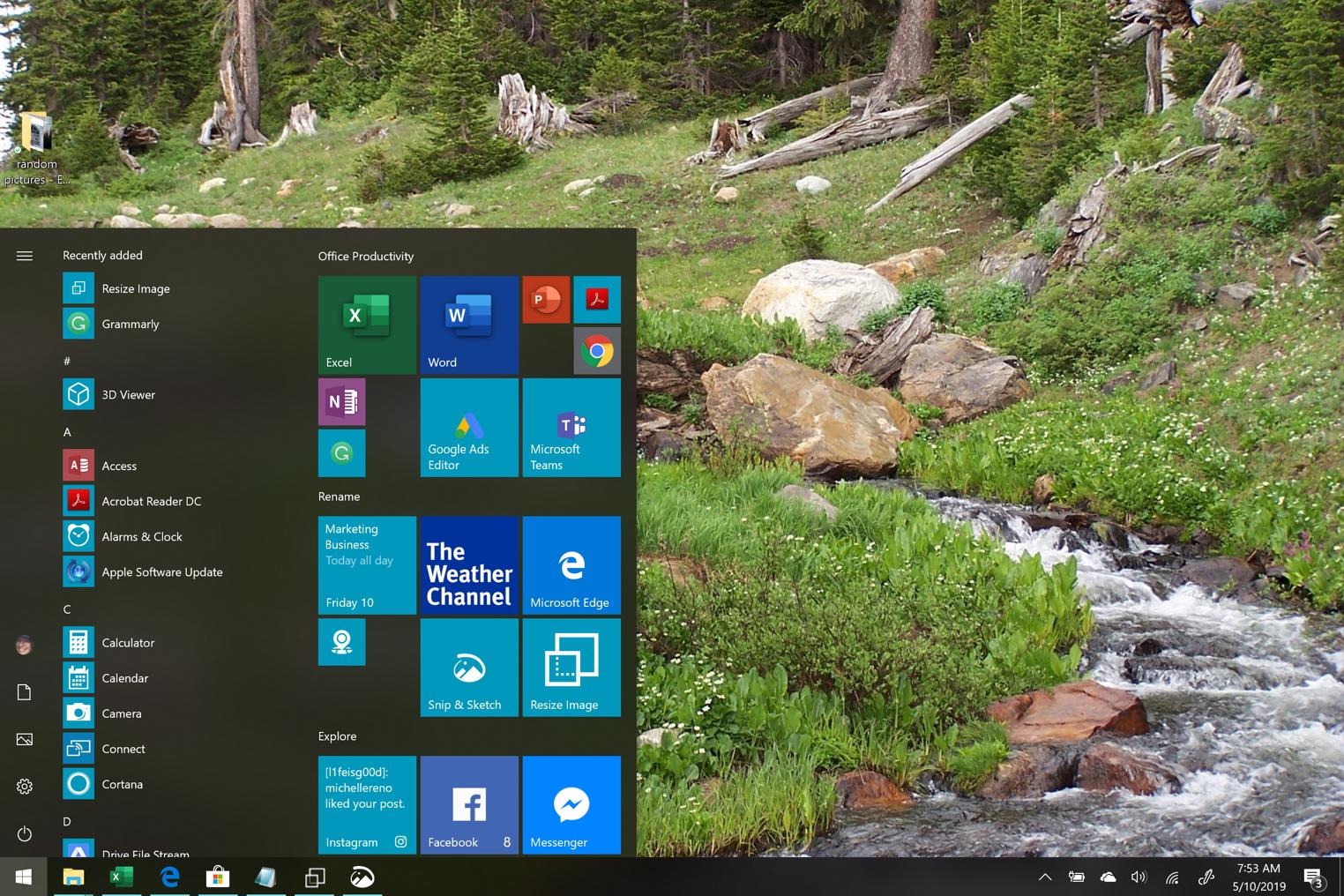Click the # letter header
Screen dimensions: 1344x896
pos(67,361)
